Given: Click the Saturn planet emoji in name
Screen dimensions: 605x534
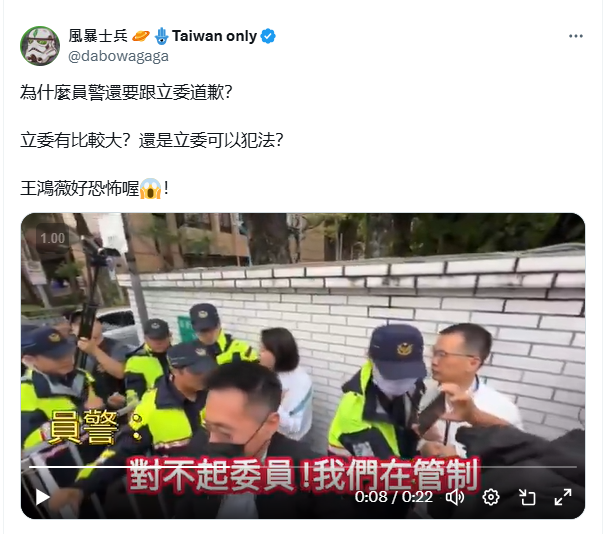Looking at the screenshot, I should click(x=140, y=36).
